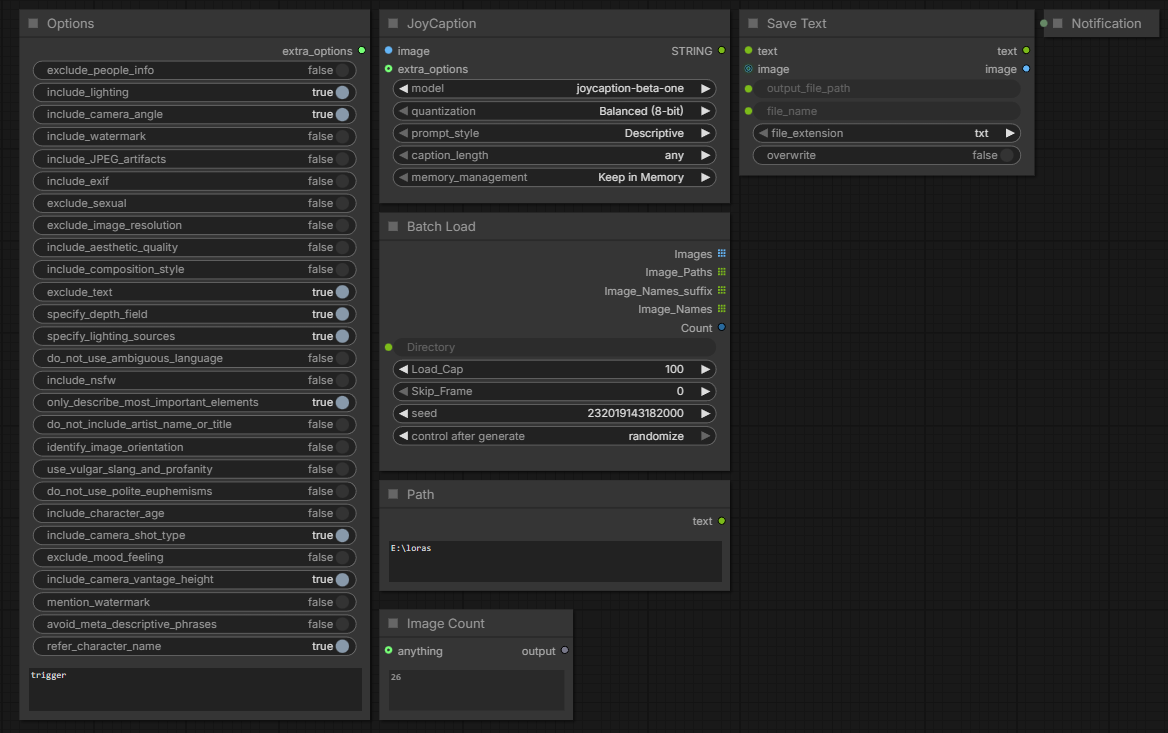
Task: Click the output port on Image Count
Action: click(565, 650)
